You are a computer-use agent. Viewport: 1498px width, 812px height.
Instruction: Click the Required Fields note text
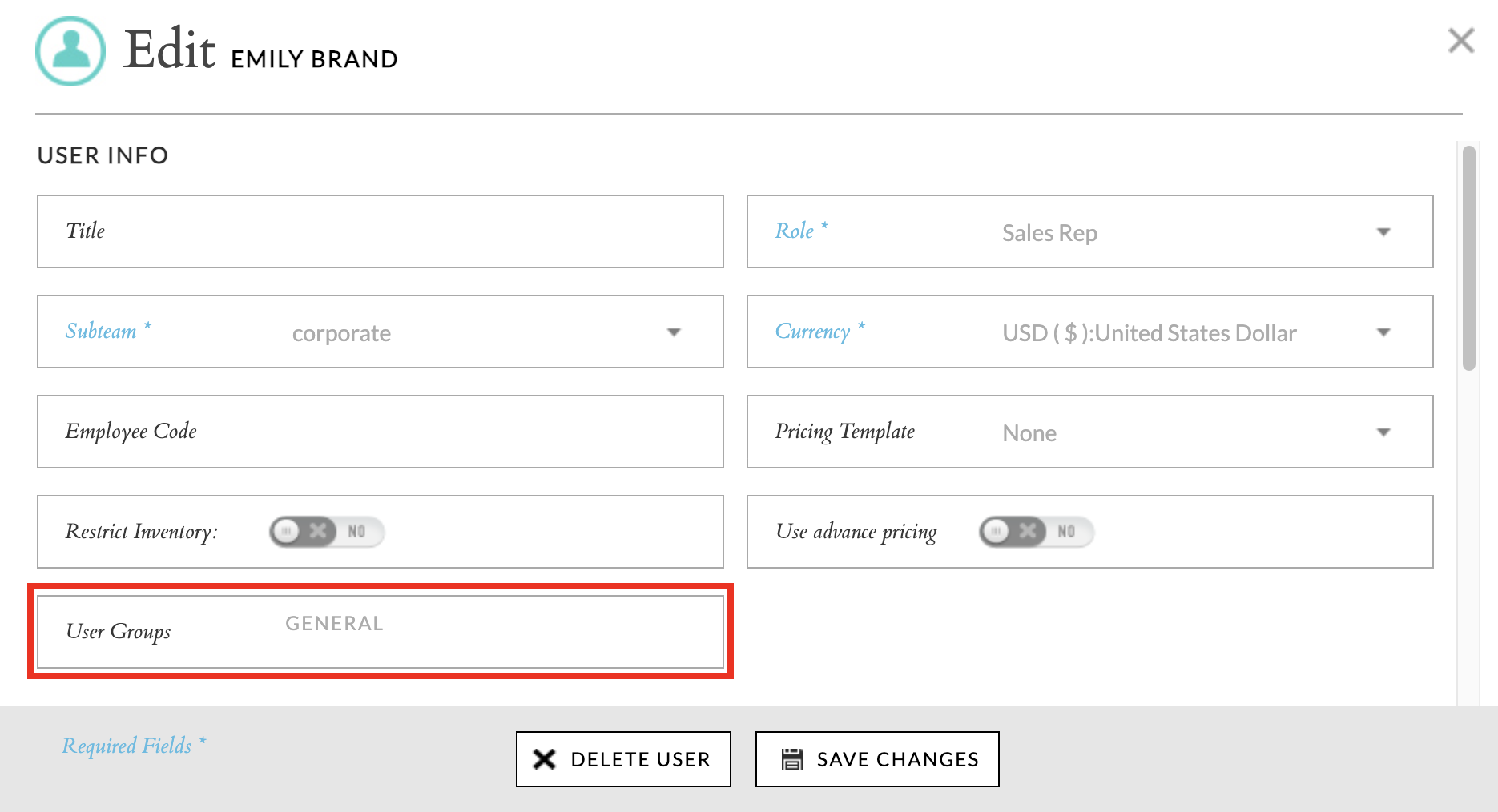pos(134,746)
